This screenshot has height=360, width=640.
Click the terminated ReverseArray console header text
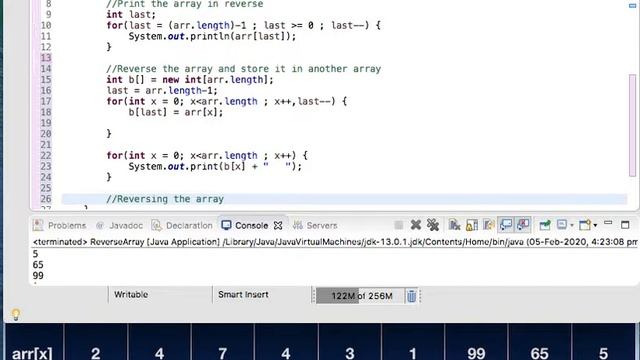click(x=335, y=242)
